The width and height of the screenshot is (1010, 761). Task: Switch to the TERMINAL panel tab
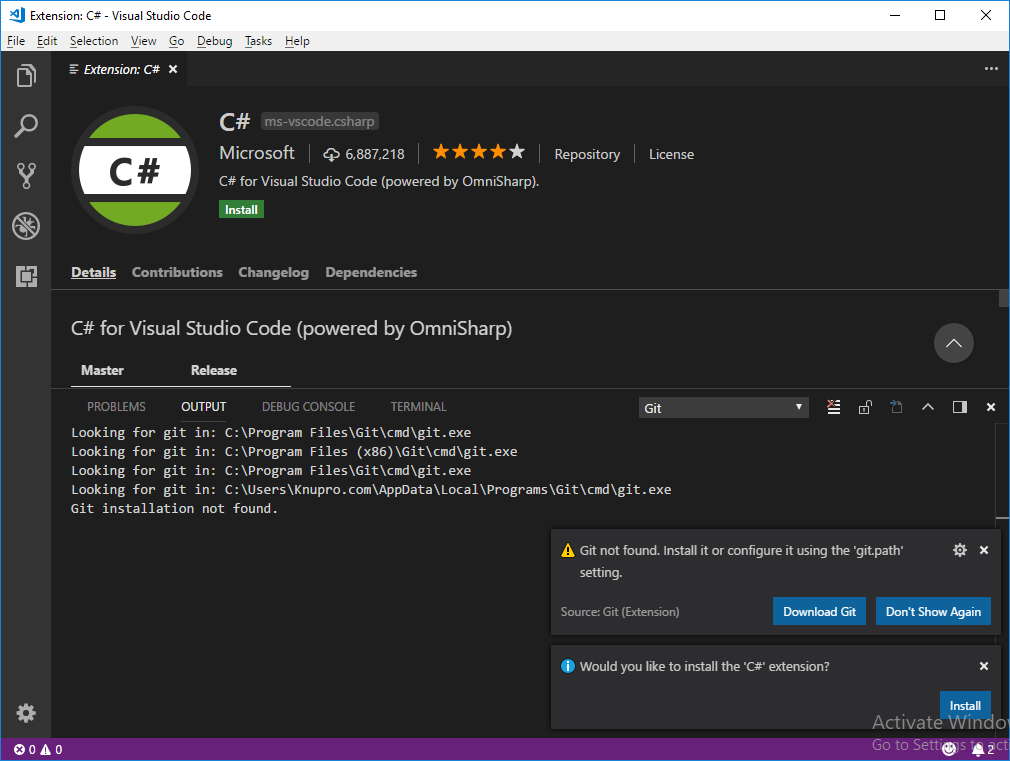tap(418, 407)
